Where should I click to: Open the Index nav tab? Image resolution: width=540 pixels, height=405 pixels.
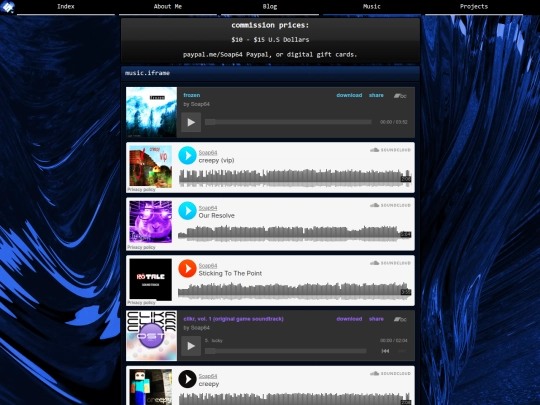coord(66,7)
